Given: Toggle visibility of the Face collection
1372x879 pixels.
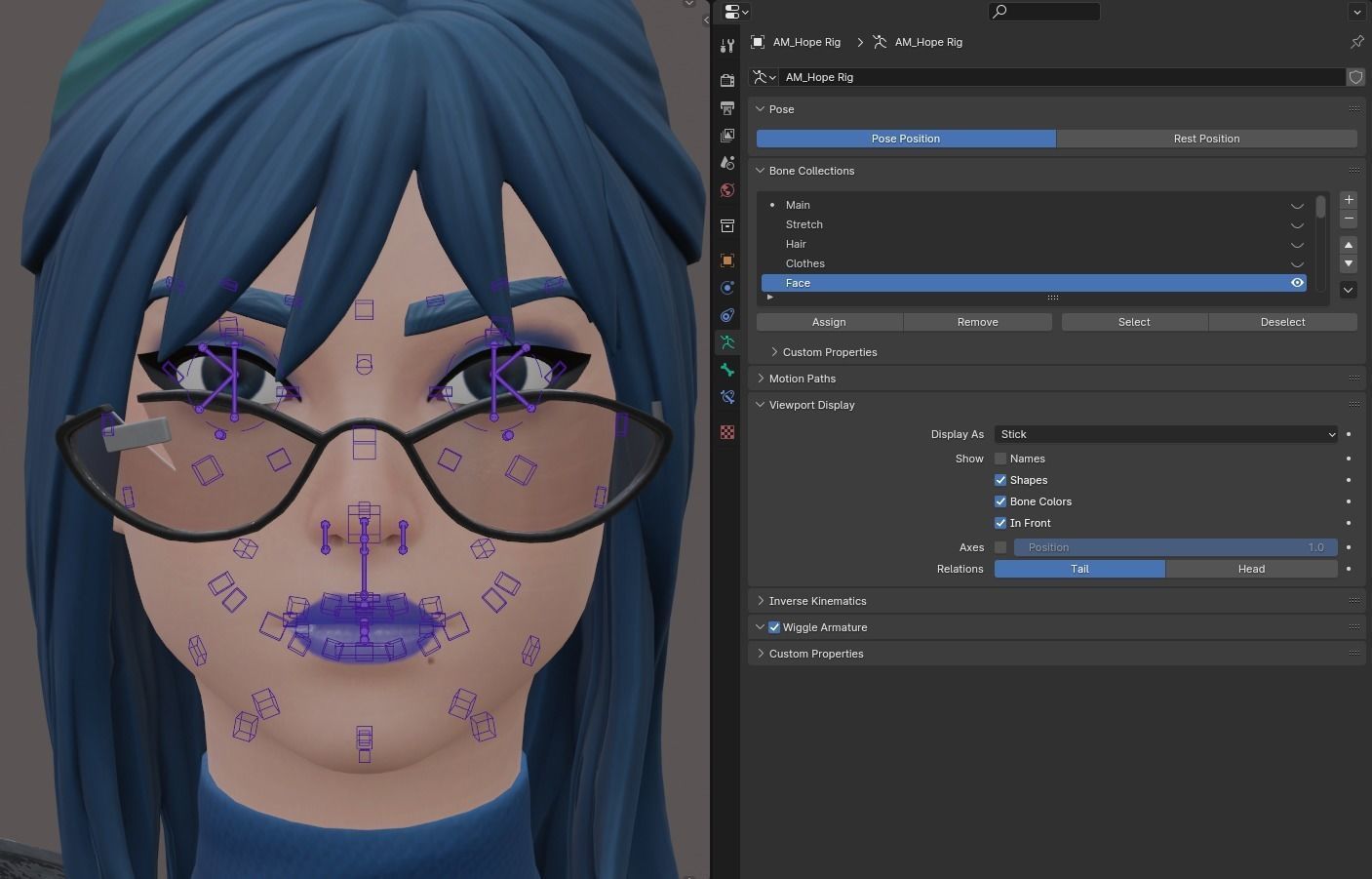Looking at the screenshot, I should point(1297,283).
